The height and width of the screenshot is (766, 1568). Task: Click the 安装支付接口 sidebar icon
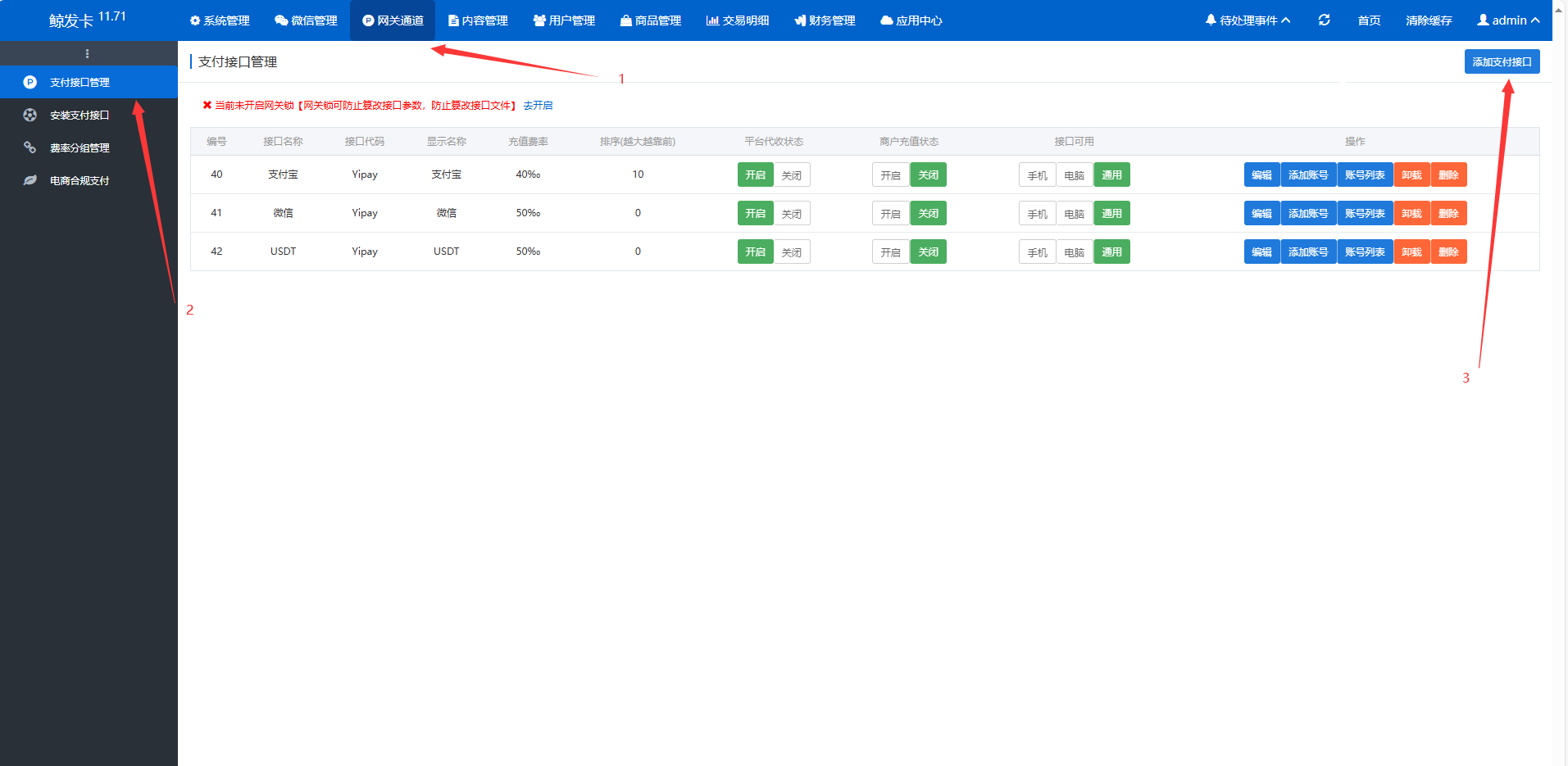(x=30, y=115)
